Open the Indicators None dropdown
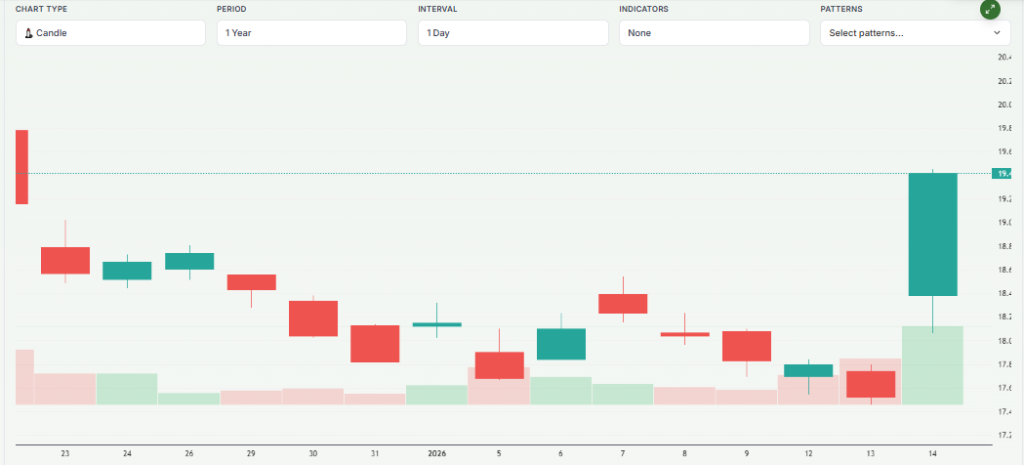Screen dimensions: 1024x465 (714, 33)
